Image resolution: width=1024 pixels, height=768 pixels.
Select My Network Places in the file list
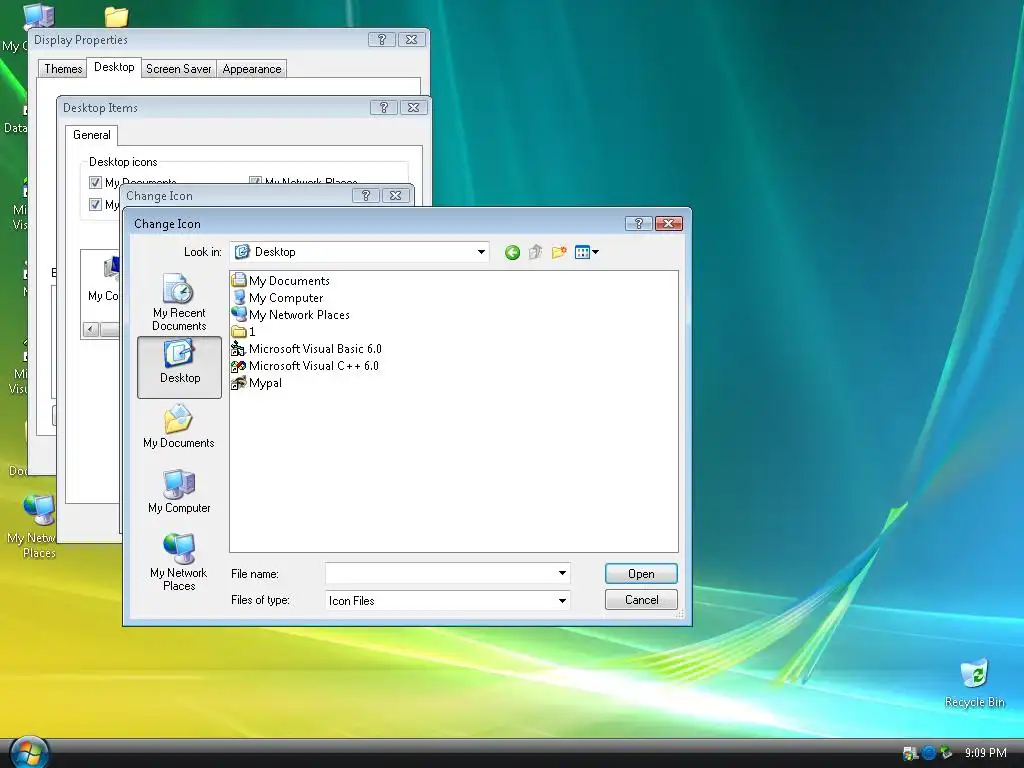point(291,315)
